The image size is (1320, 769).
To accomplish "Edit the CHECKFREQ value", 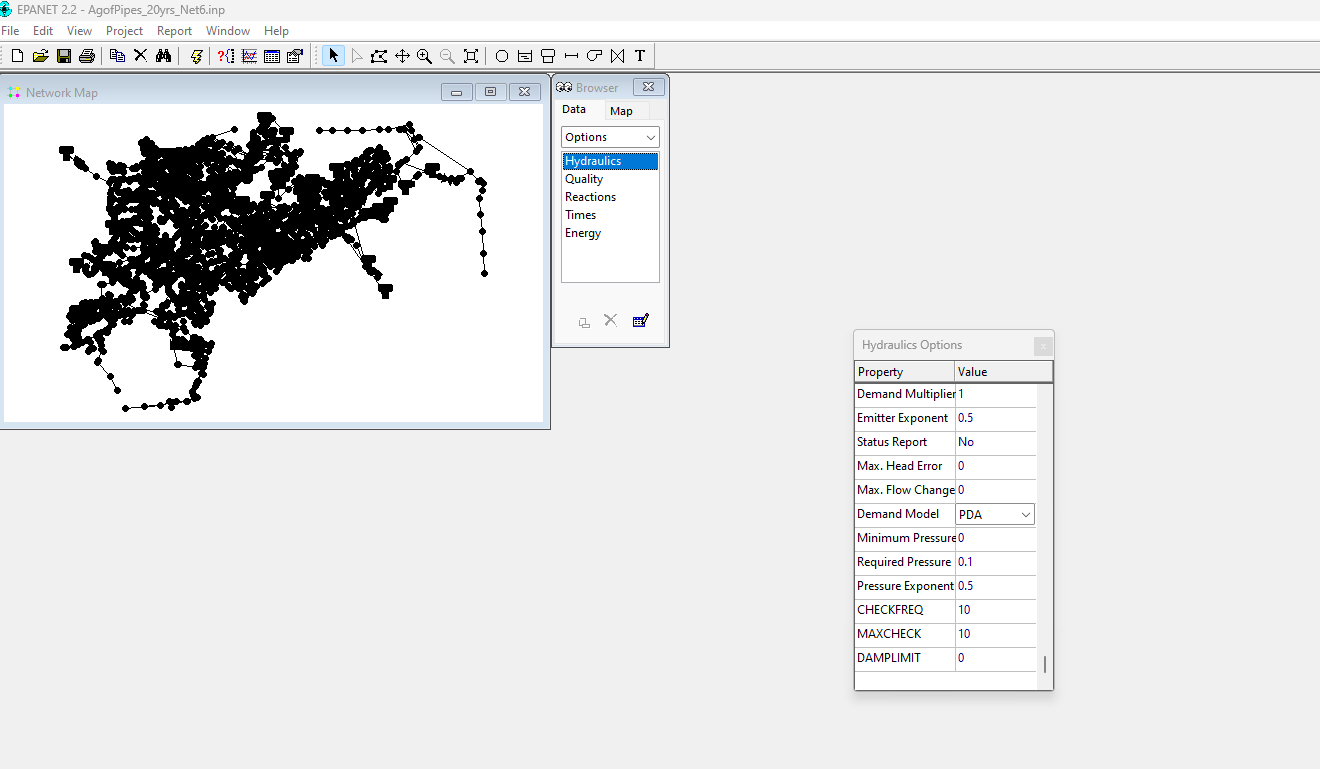I will click(x=995, y=610).
